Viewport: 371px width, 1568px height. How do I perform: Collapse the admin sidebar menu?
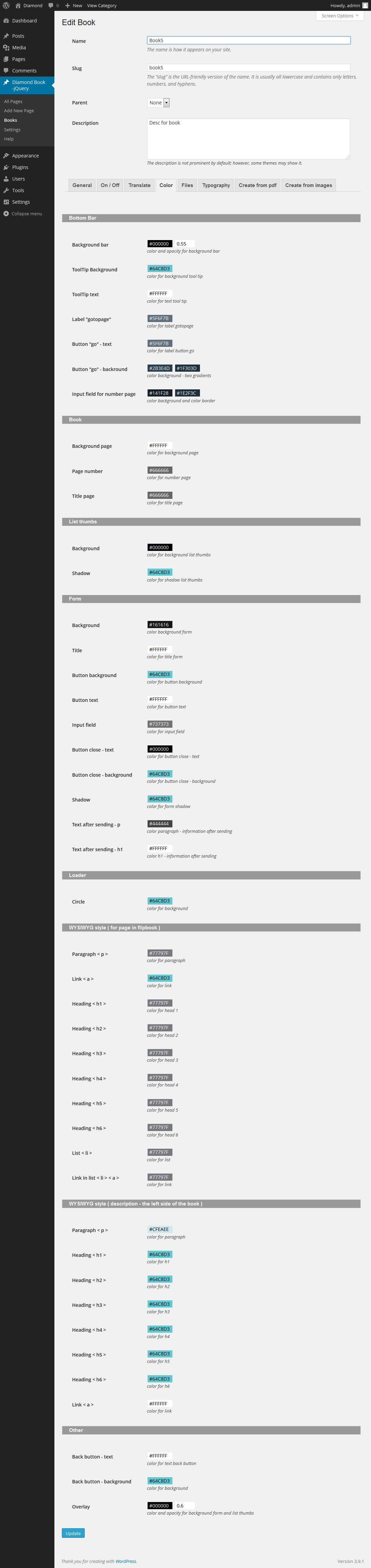22,214
